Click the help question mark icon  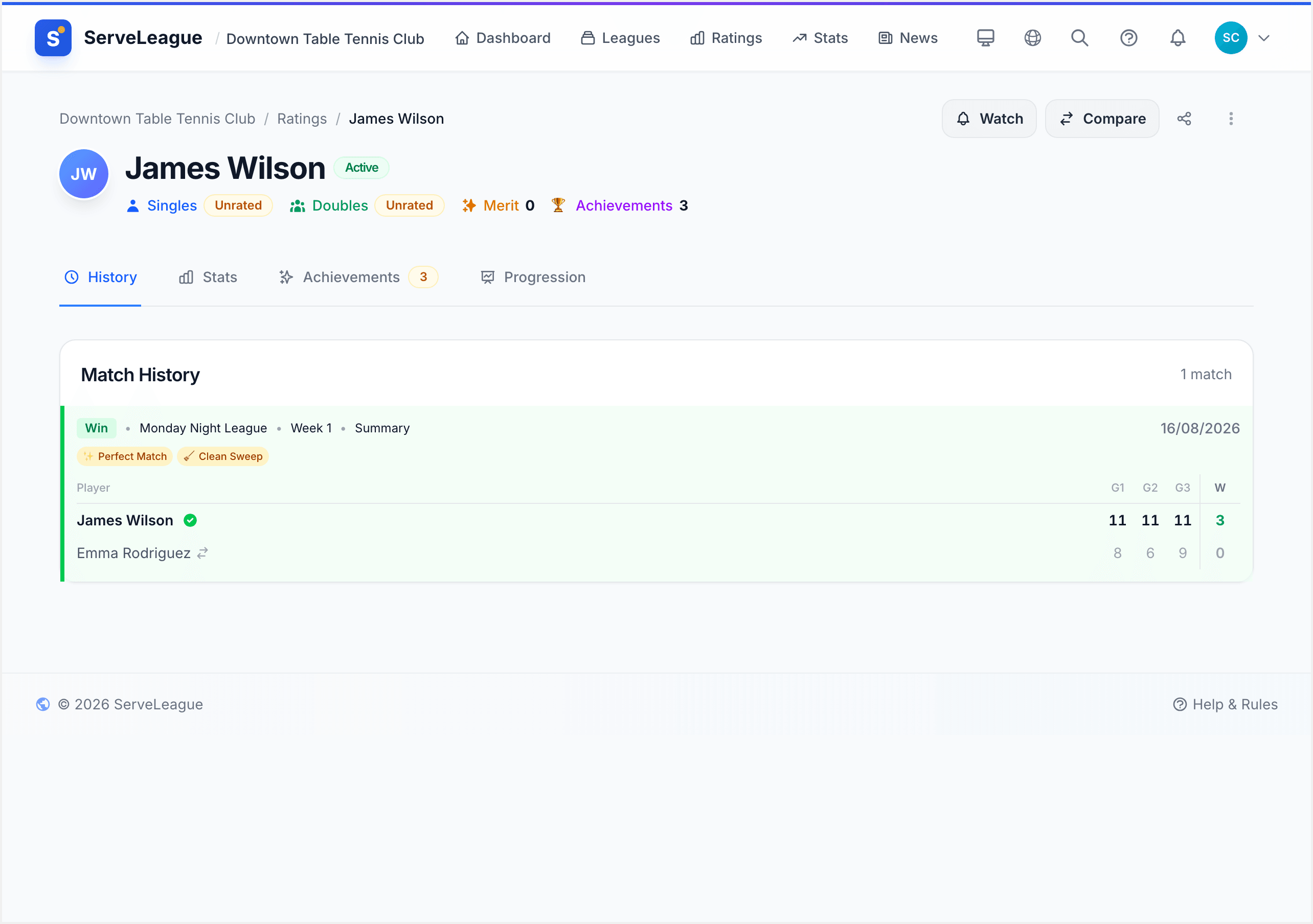[1128, 38]
